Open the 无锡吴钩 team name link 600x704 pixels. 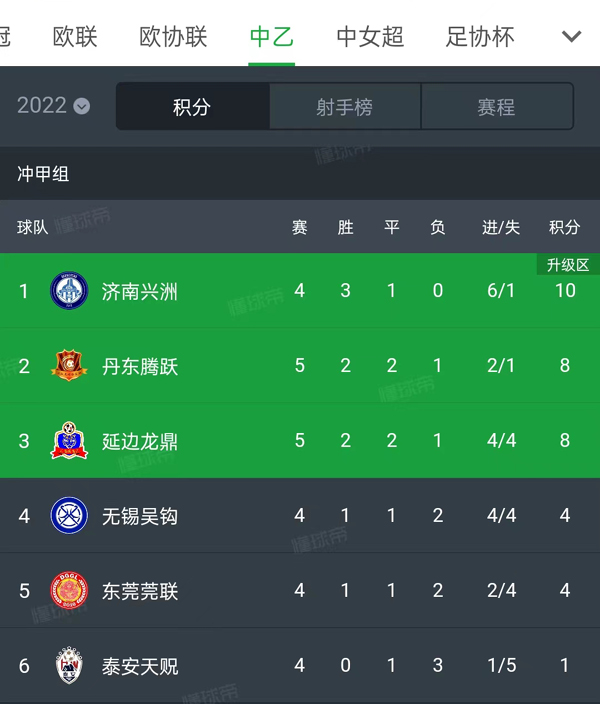pyautogui.click(x=140, y=517)
